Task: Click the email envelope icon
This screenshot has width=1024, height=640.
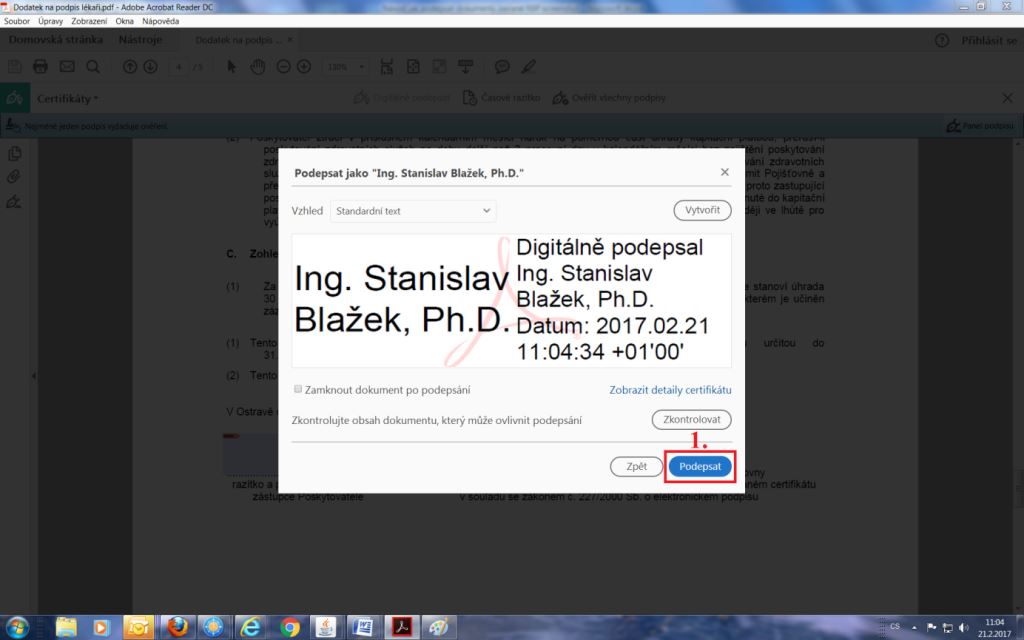Action: [x=67, y=67]
